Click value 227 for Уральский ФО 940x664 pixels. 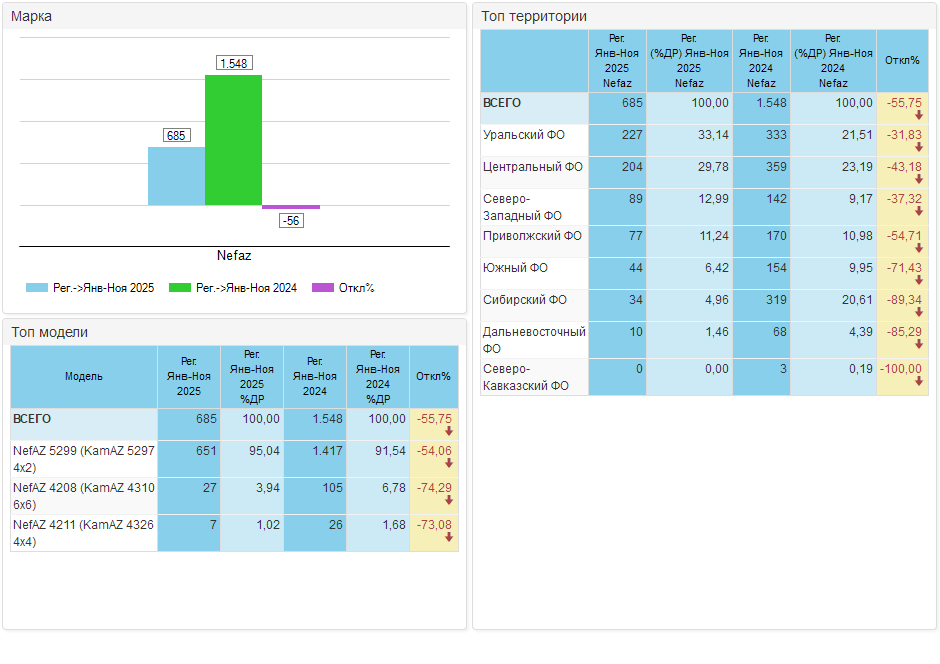(x=632, y=135)
